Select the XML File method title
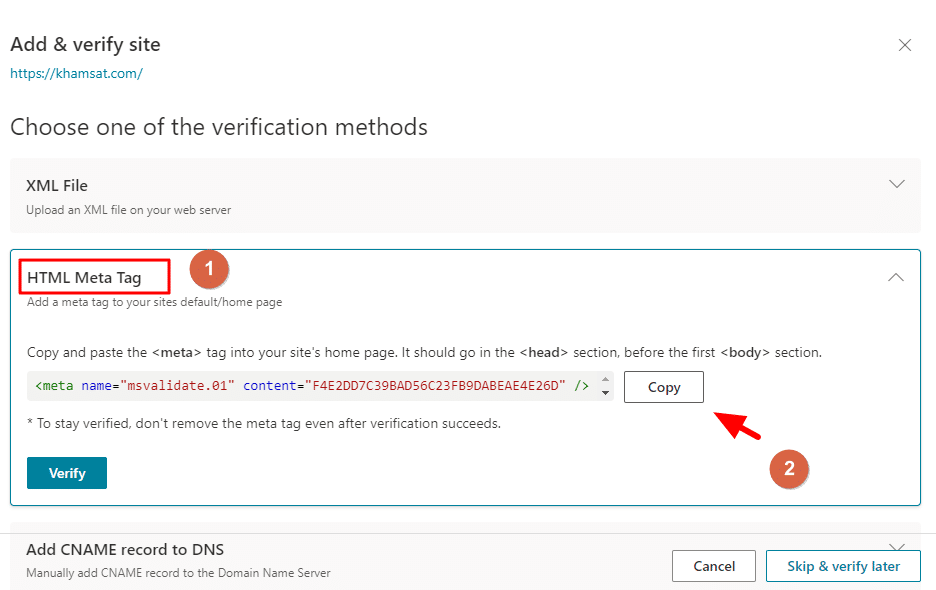Image resolution: width=936 pixels, height=590 pixels. pos(57,185)
